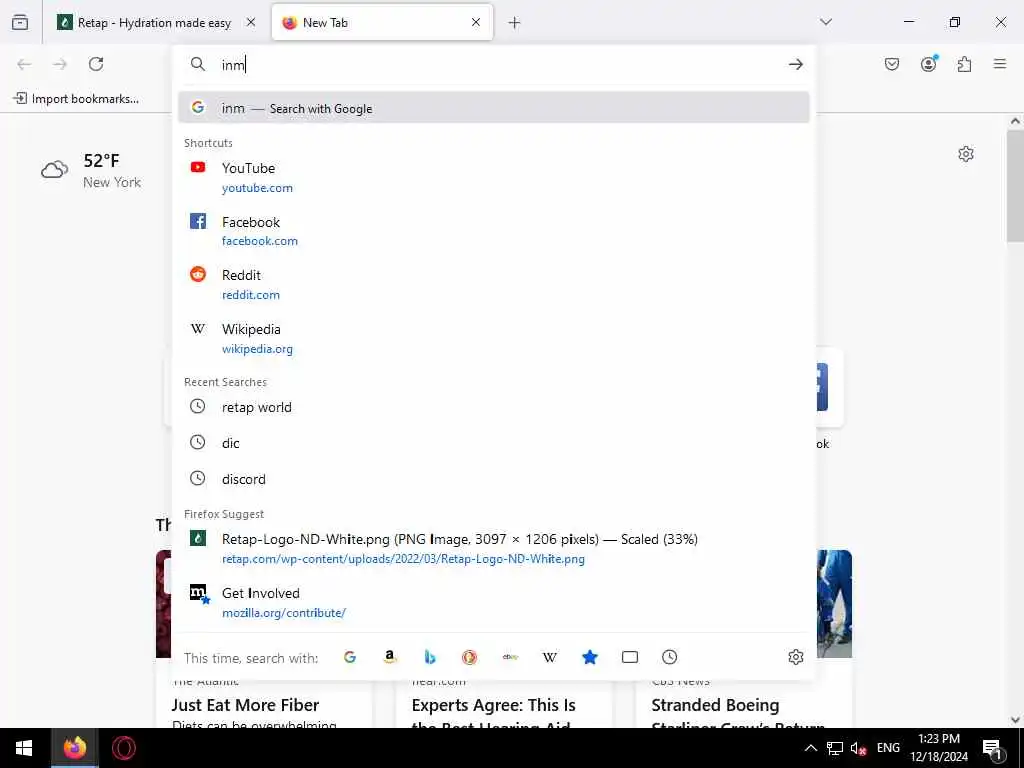
Task: Click scrollbar up arrow
Action: click(1015, 121)
